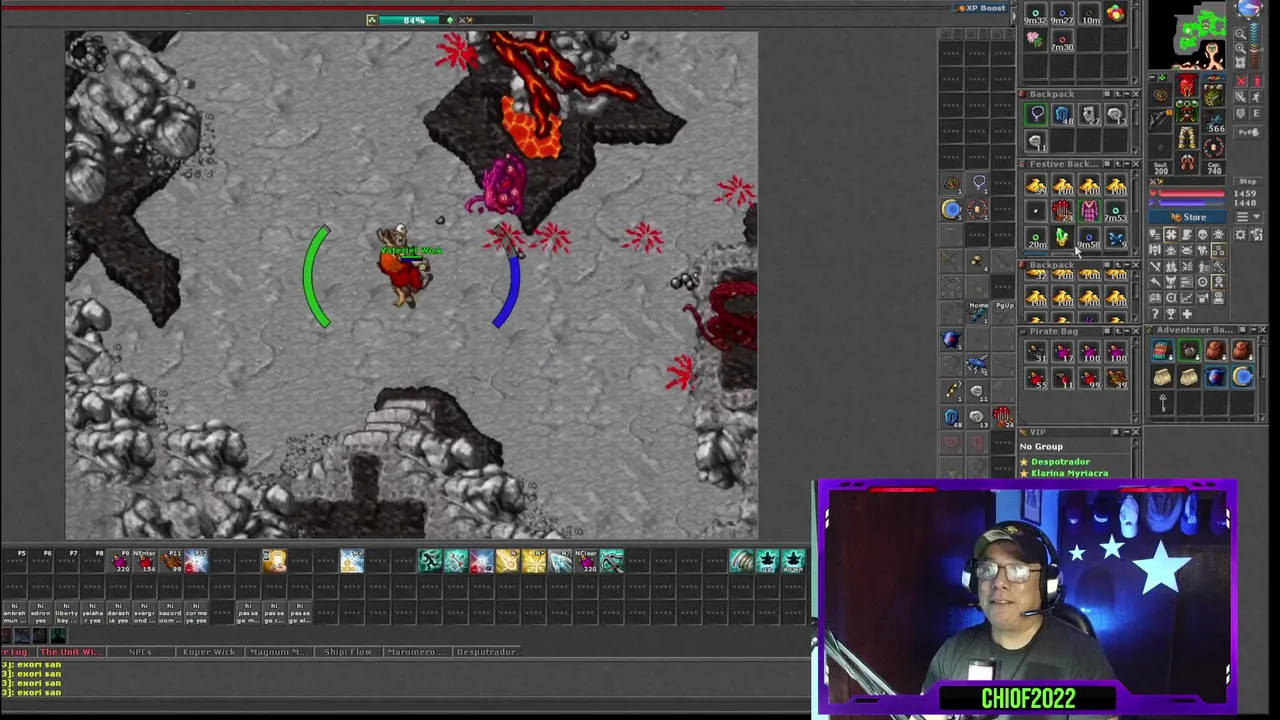Open the gear settings icon
This screenshot has width=1280, height=720.
pos(1240,234)
